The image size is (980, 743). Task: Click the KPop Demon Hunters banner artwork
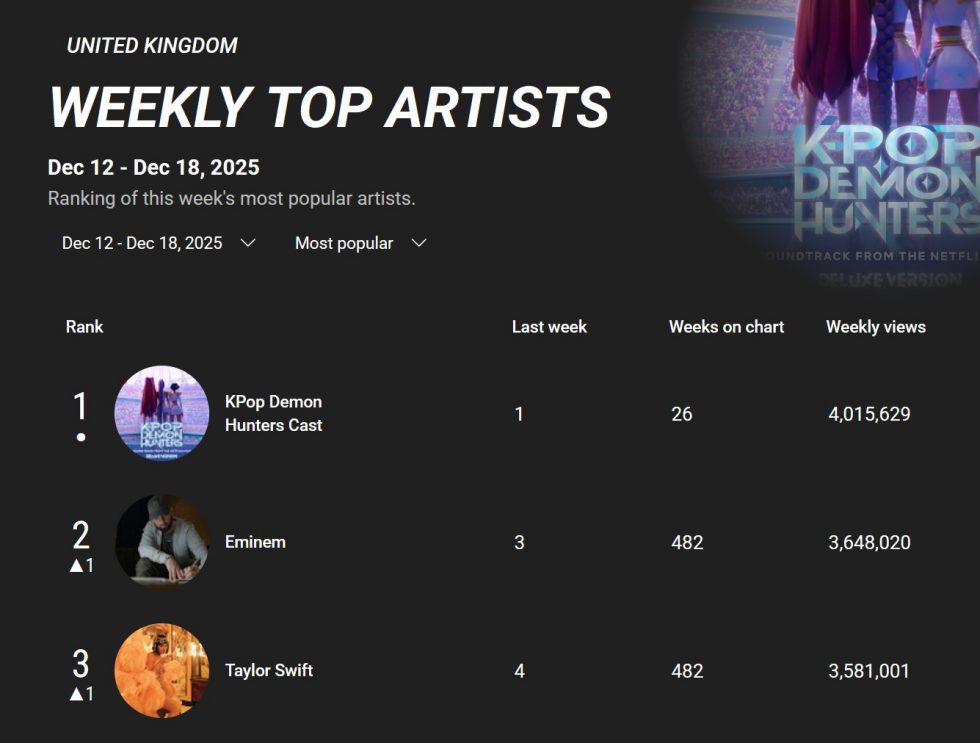[x=870, y=150]
